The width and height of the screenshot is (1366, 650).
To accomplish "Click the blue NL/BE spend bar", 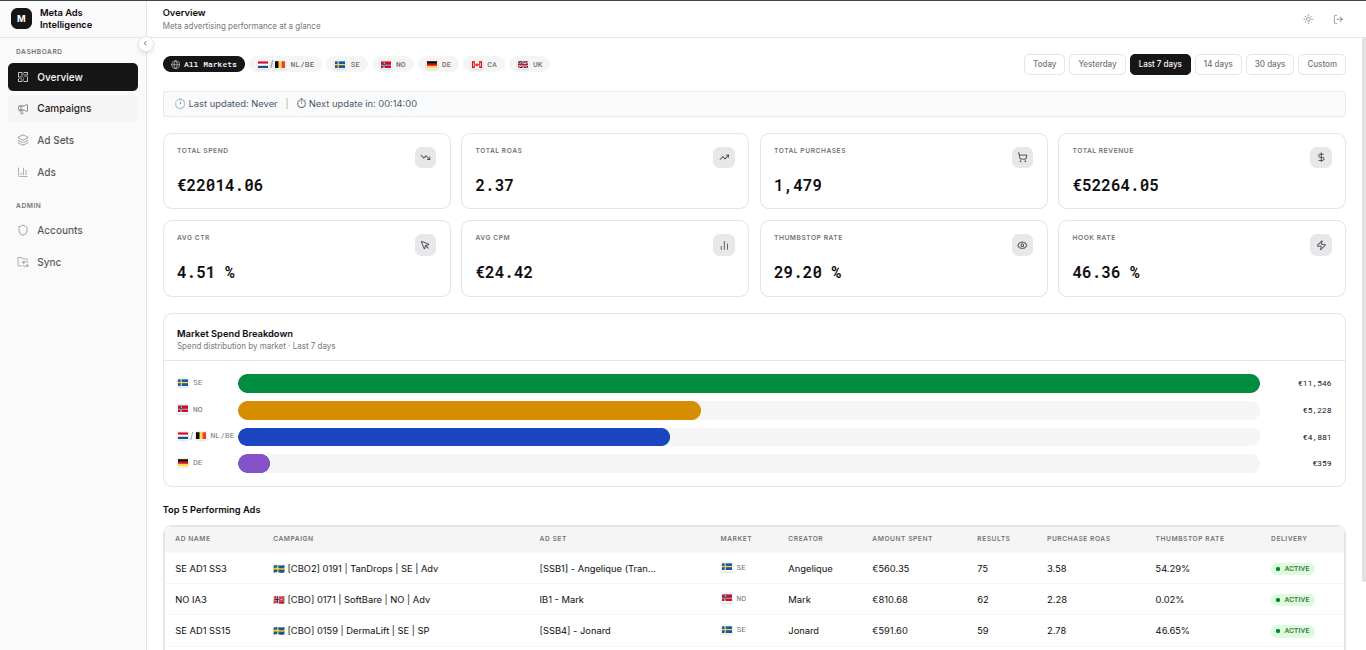I will tap(454, 437).
